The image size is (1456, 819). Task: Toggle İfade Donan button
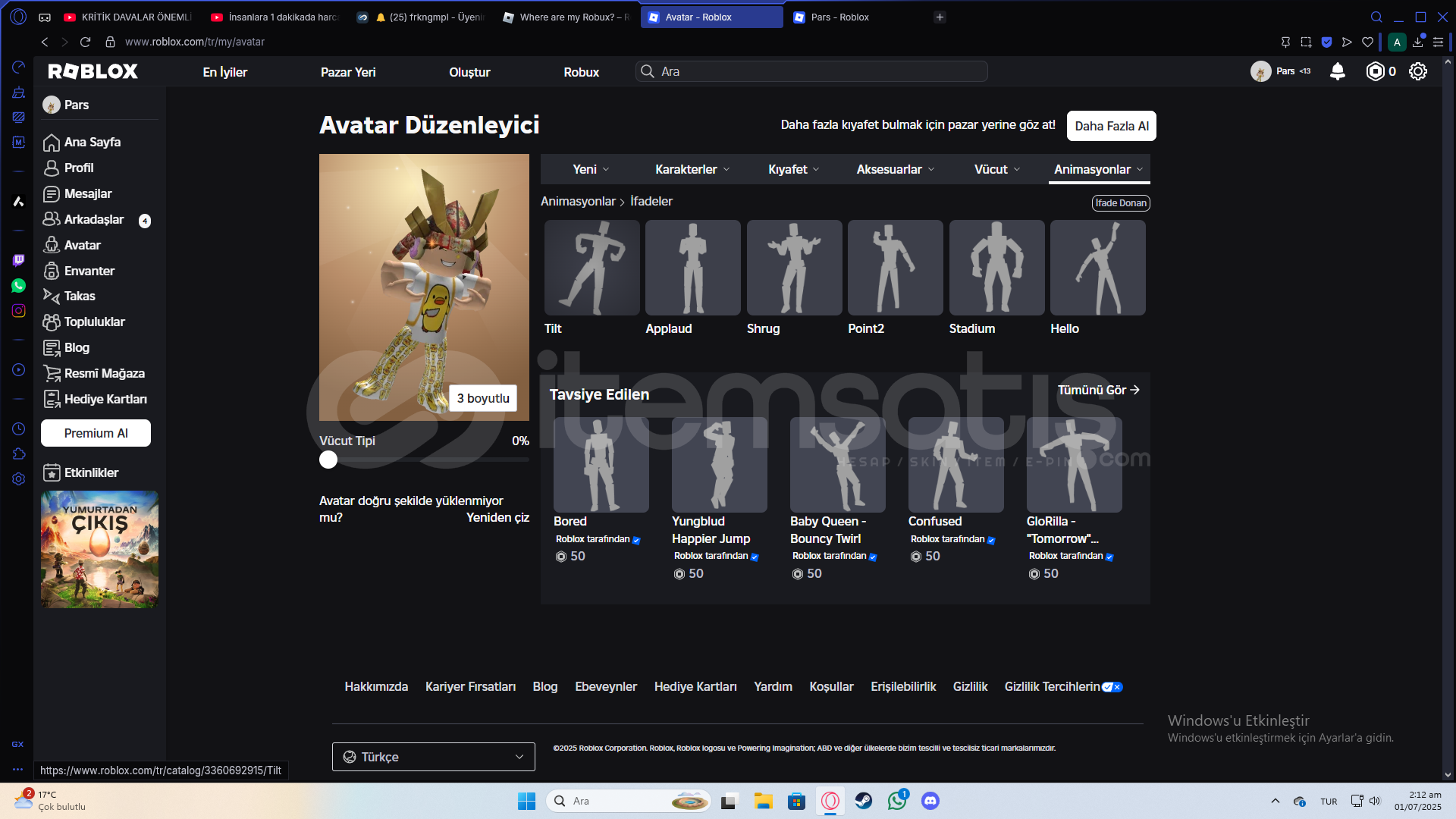click(x=1121, y=203)
